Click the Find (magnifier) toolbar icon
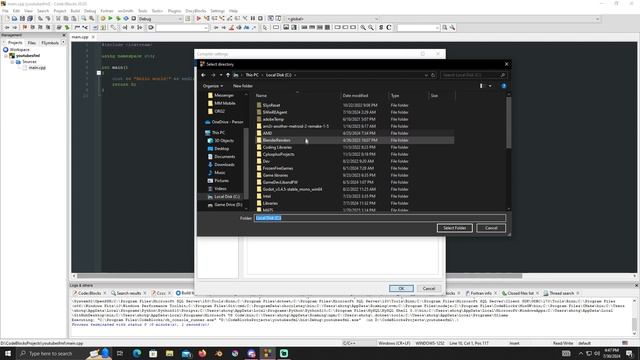The image size is (640, 360). tap(84, 19)
